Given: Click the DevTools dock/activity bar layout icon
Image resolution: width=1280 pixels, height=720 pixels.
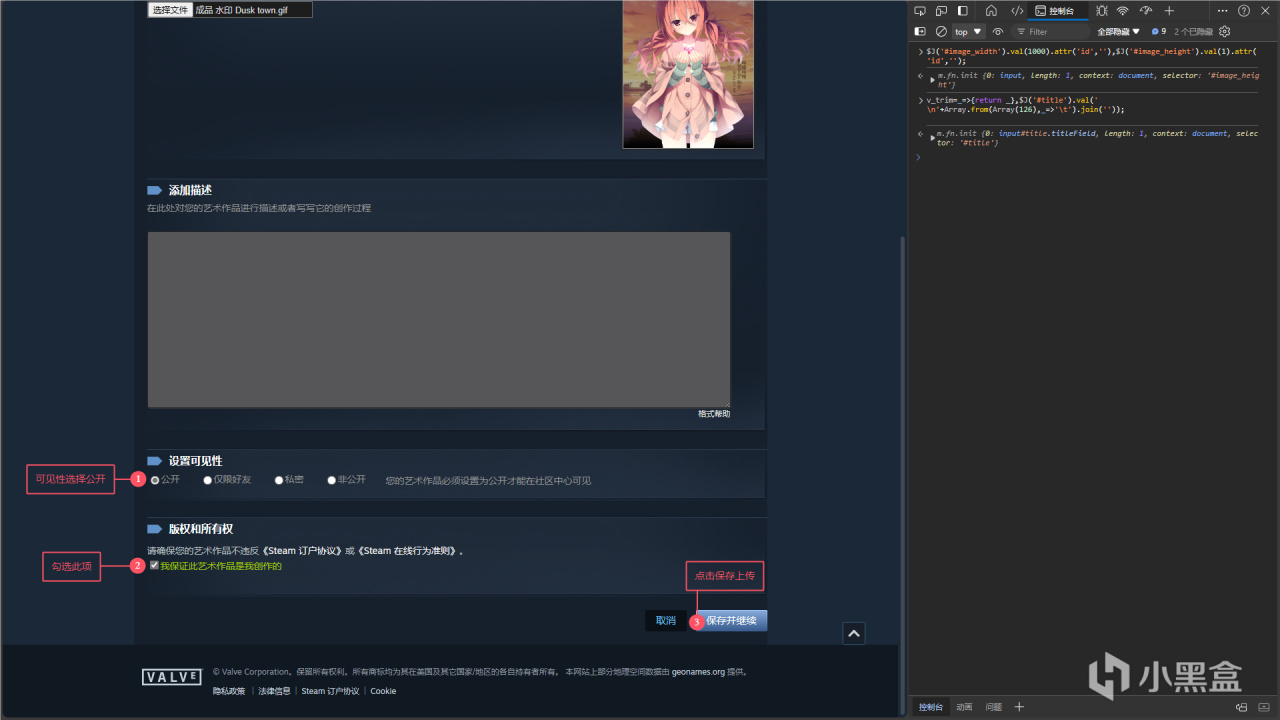Looking at the screenshot, I should [x=963, y=11].
